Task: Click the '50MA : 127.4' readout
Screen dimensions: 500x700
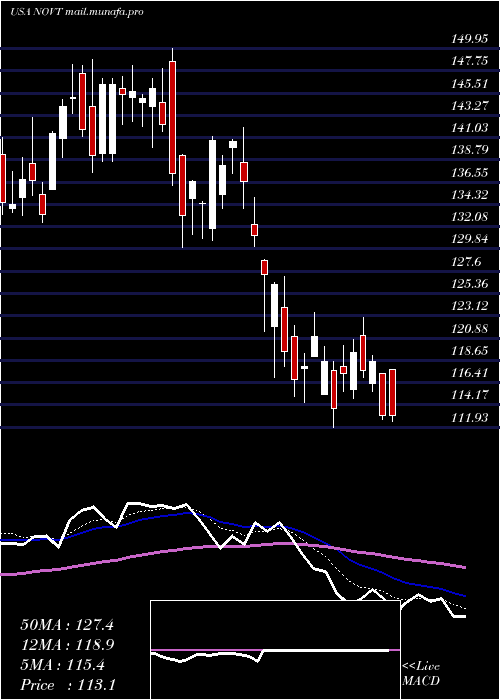Action: click(x=67, y=625)
